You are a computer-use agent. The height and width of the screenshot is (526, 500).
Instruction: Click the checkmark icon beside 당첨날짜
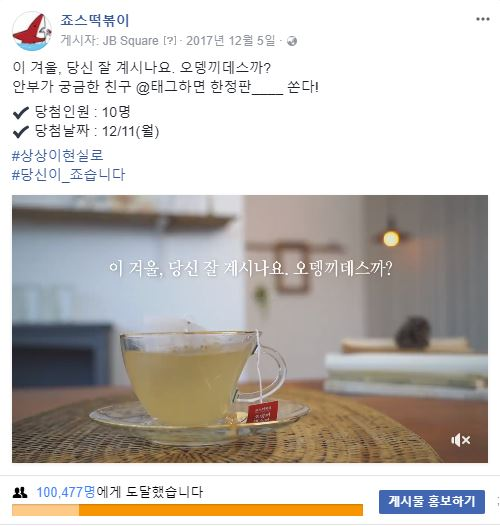pos(20,132)
